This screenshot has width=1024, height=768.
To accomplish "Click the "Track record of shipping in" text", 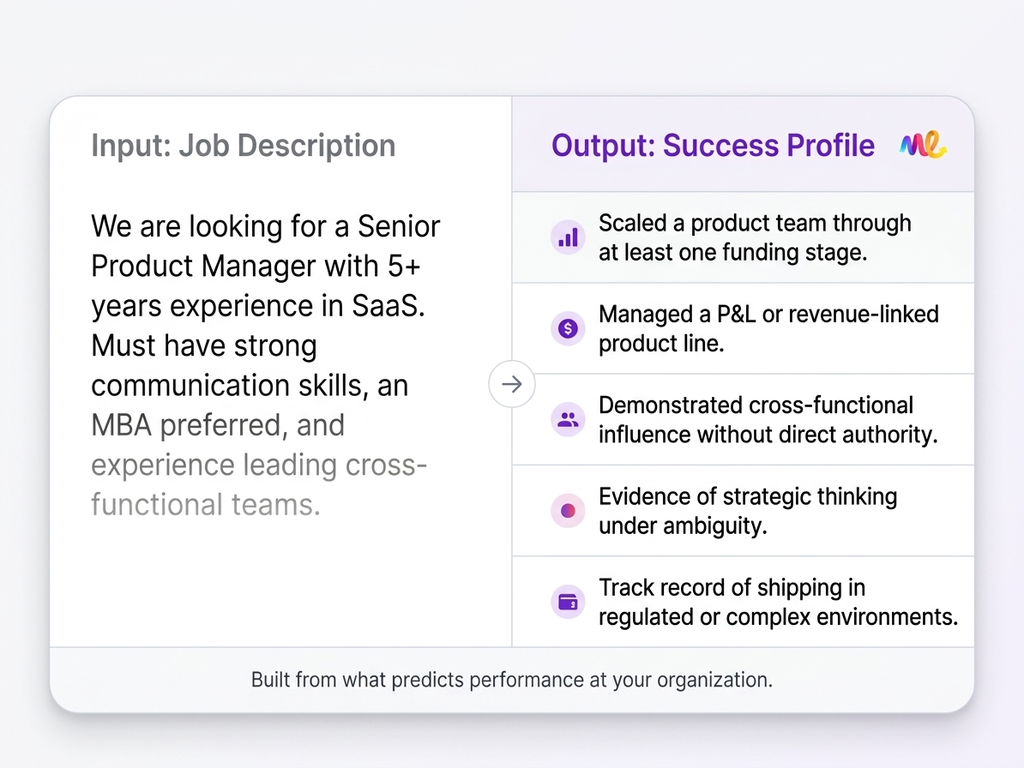I will (x=731, y=587).
